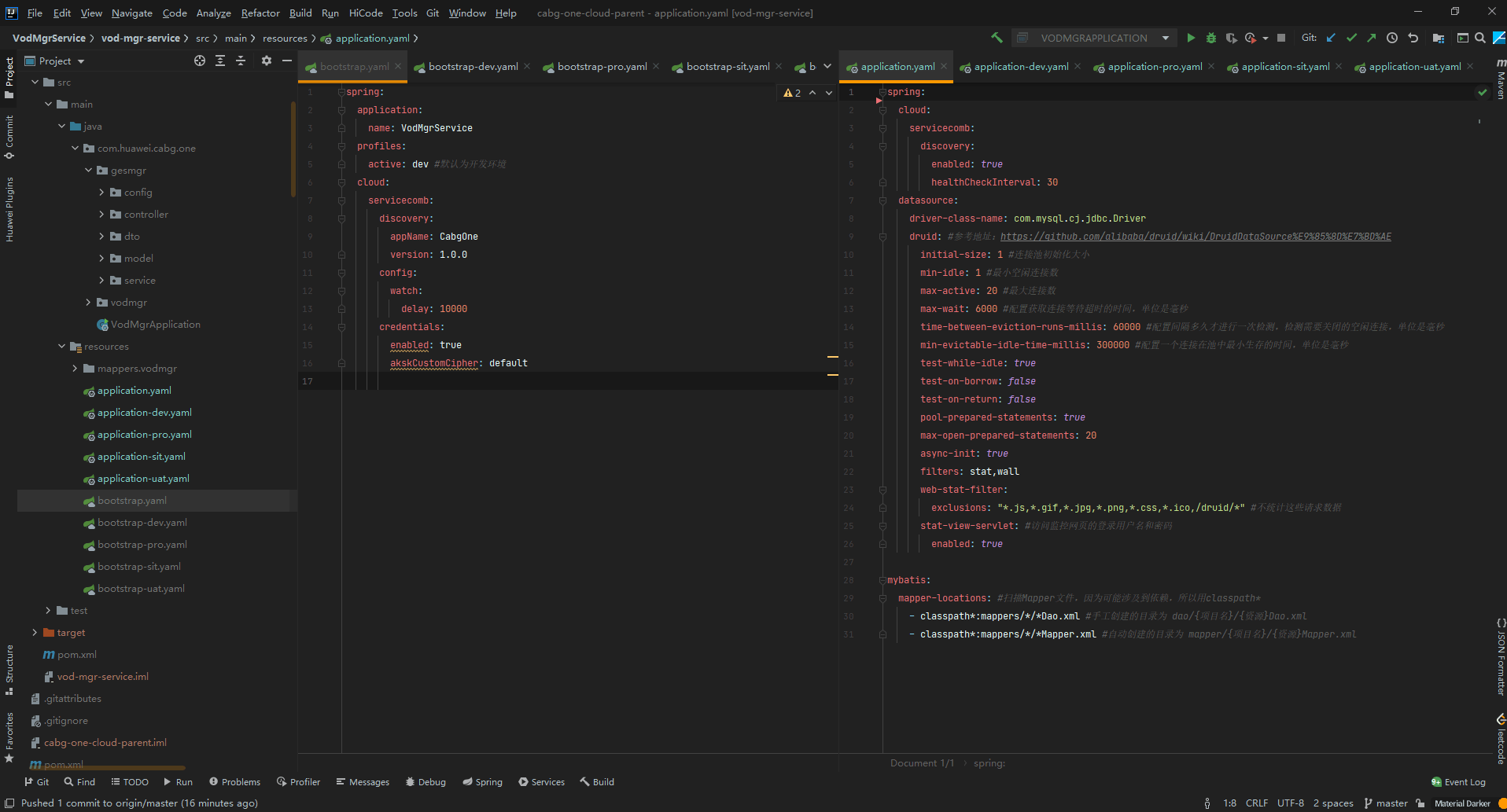Toggle the Commit tool window on left edge

[x=9, y=135]
